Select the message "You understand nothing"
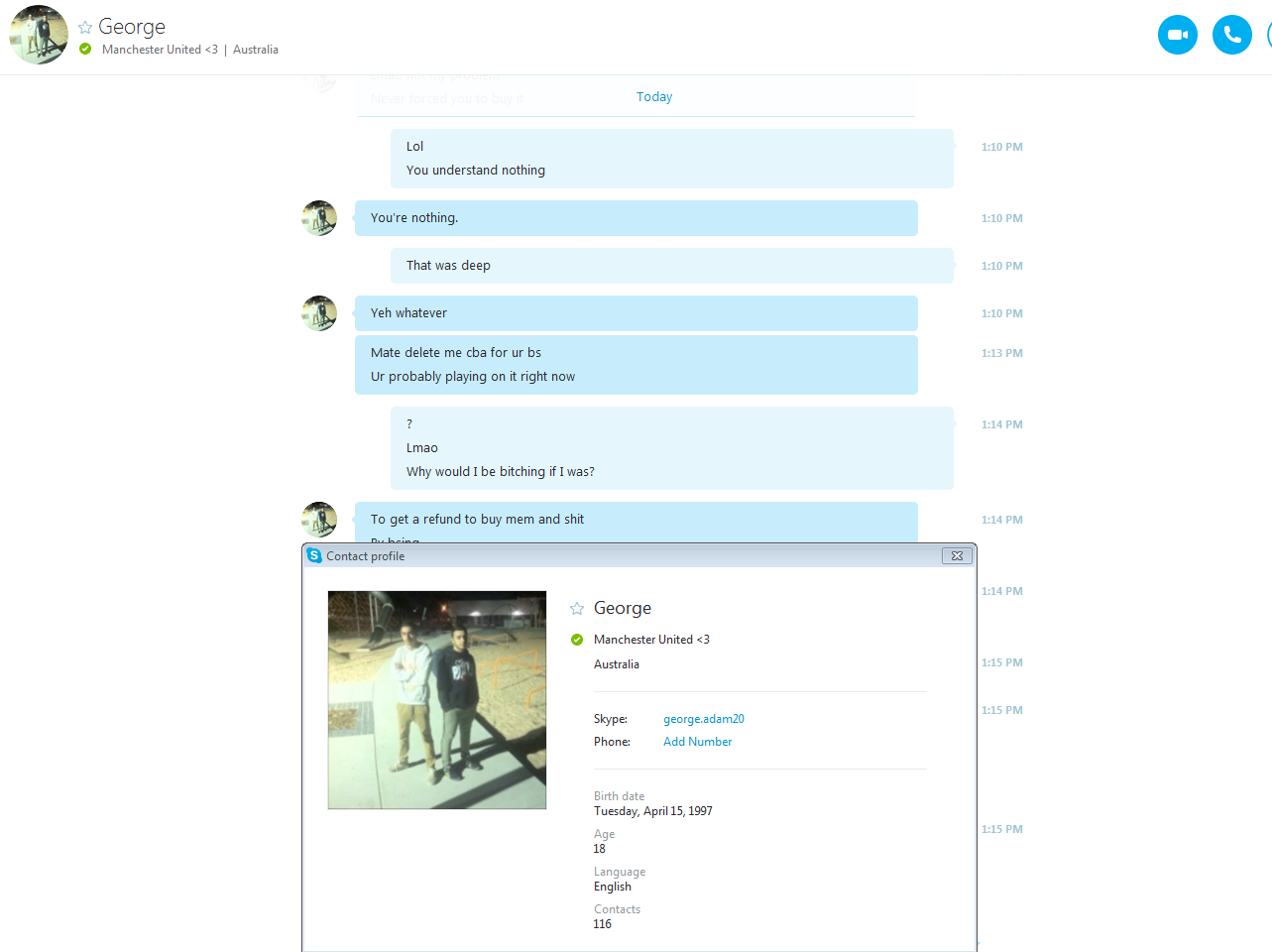This screenshot has width=1272, height=952. (476, 171)
